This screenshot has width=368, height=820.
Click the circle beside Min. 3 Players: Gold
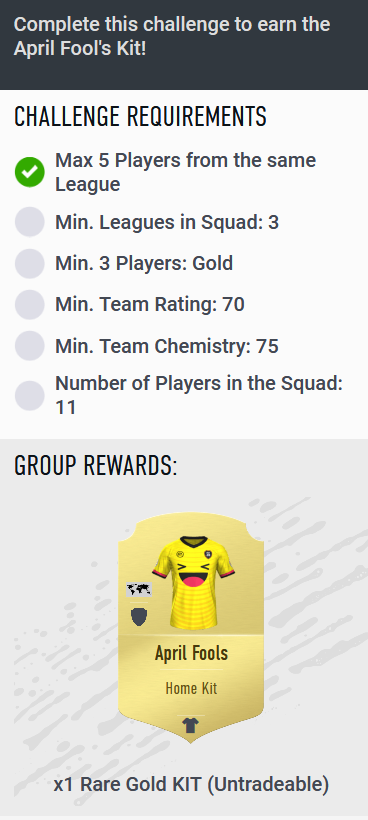(30, 263)
